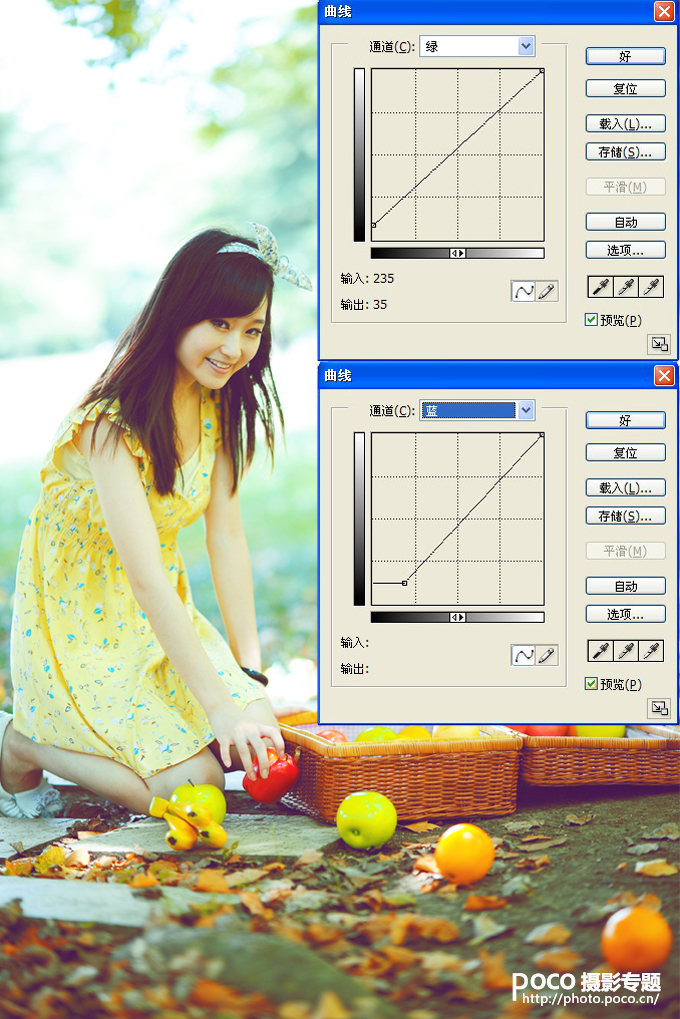Choose pencil draw tool in green channel dialog
Viewport: 680px width, 1019px height.
546,291
